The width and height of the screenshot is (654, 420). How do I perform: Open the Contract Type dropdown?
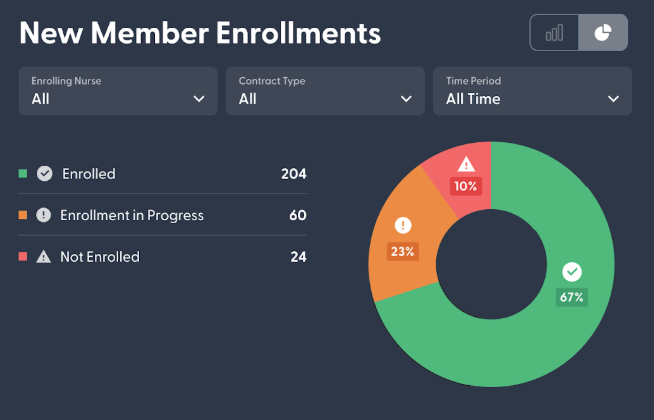tap(325, 91)
